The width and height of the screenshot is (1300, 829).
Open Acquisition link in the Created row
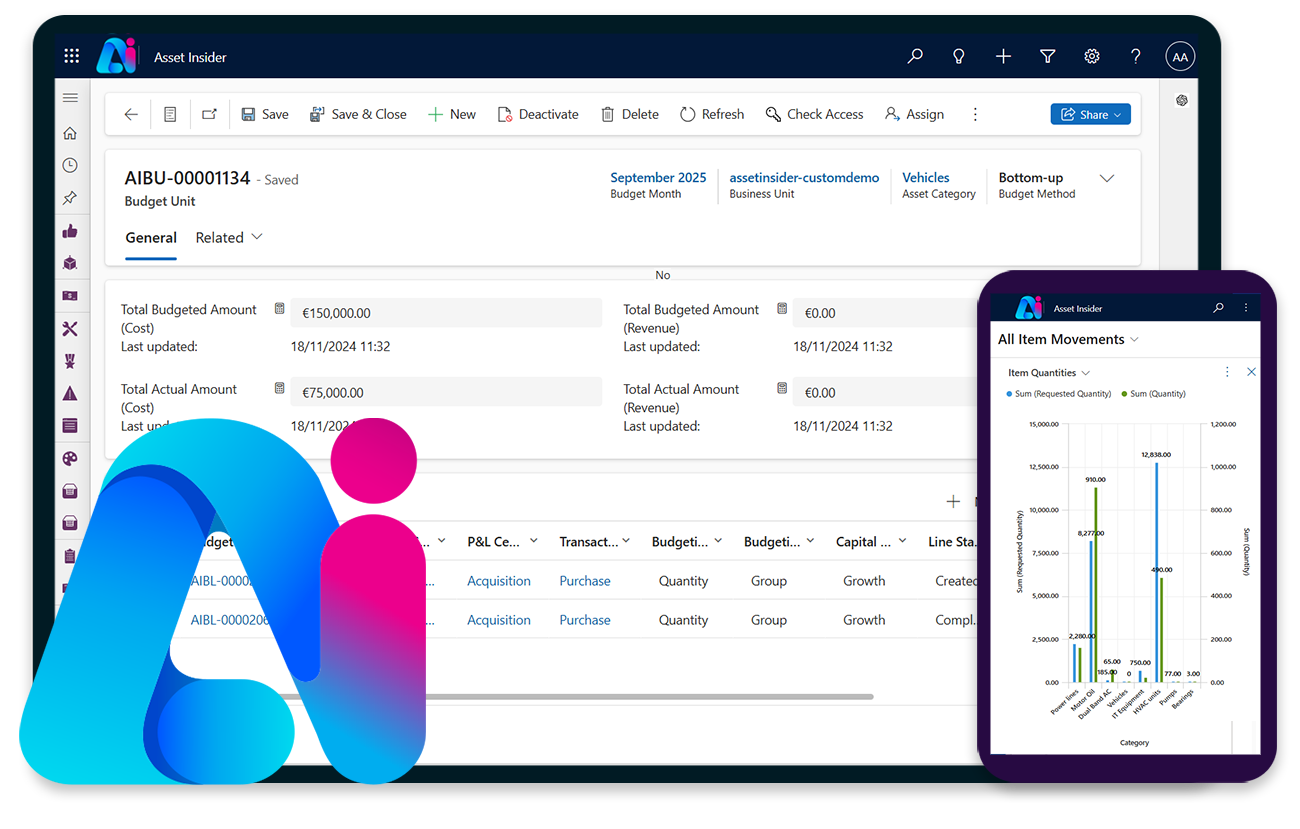(499, 580)
